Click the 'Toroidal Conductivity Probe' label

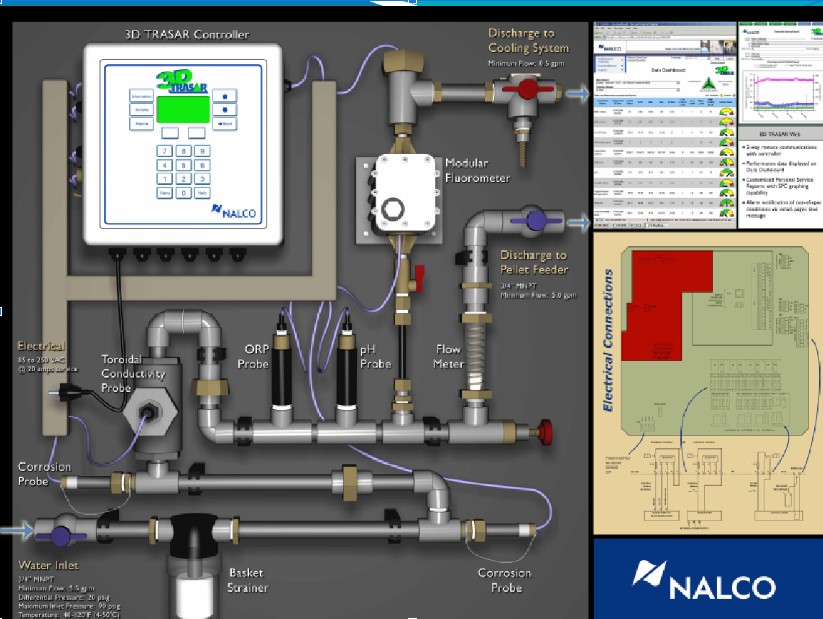[x=133, y=373]
